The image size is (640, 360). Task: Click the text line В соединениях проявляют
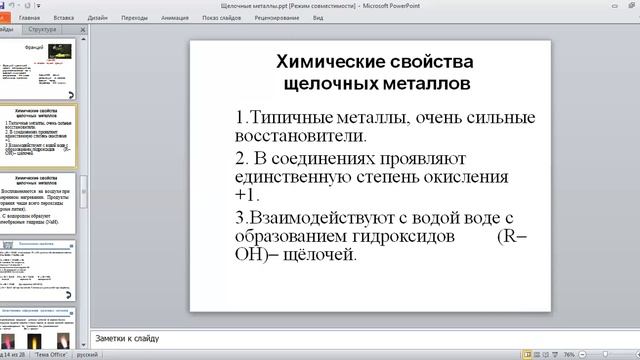pos(350,158)
